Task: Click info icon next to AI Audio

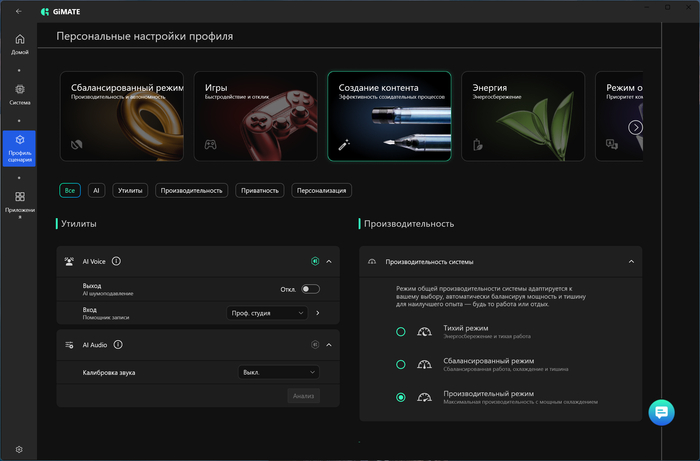Action: point(118,344)
